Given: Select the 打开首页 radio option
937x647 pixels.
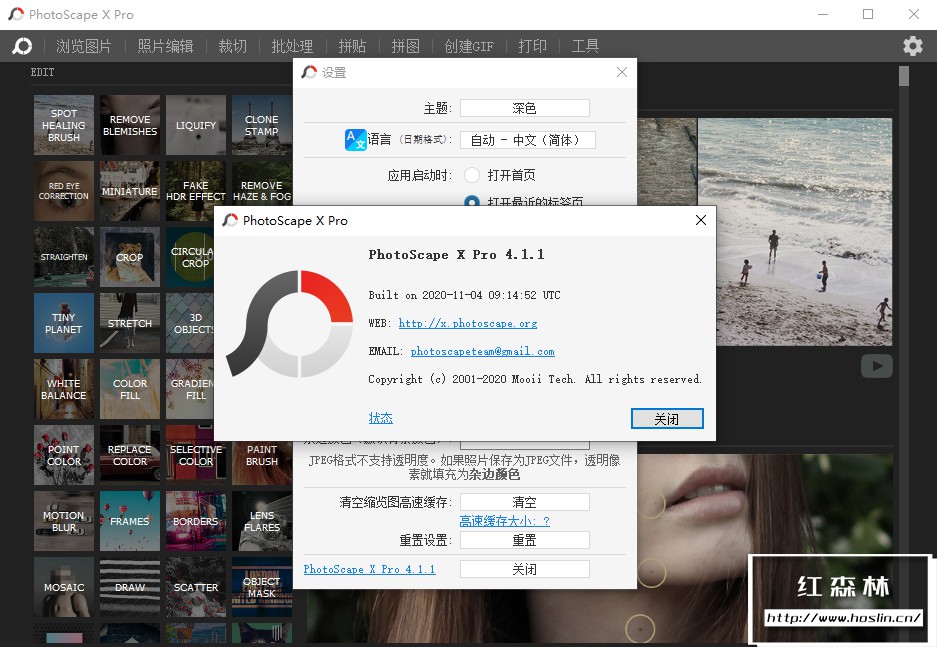Looking at the screenshot, I should point(472,175).
